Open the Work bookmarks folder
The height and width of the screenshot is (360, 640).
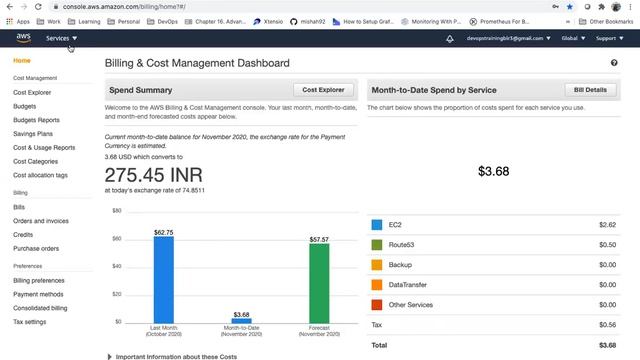[49, 22]
